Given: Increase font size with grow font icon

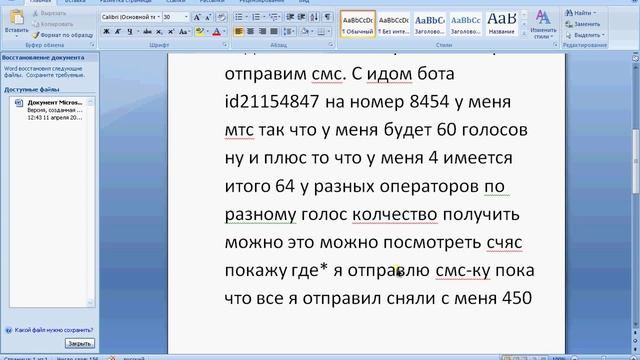Looking at the screenshot, I should (x=197, y=17).
